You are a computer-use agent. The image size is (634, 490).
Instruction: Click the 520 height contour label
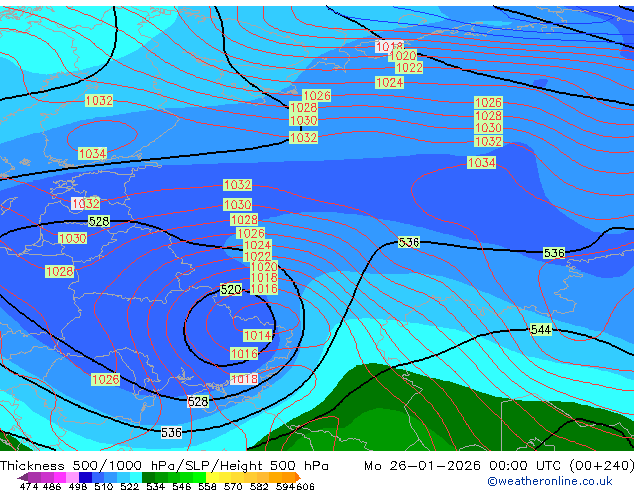pyautogui.click(x=231, y=289)
